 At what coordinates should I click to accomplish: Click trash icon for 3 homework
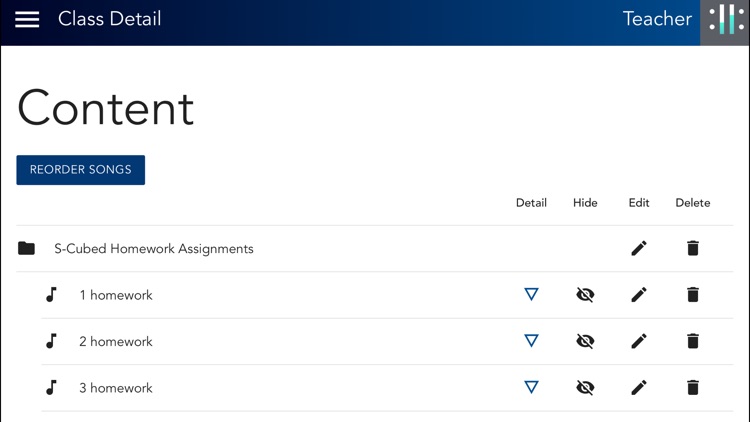[x=693, y=388]
